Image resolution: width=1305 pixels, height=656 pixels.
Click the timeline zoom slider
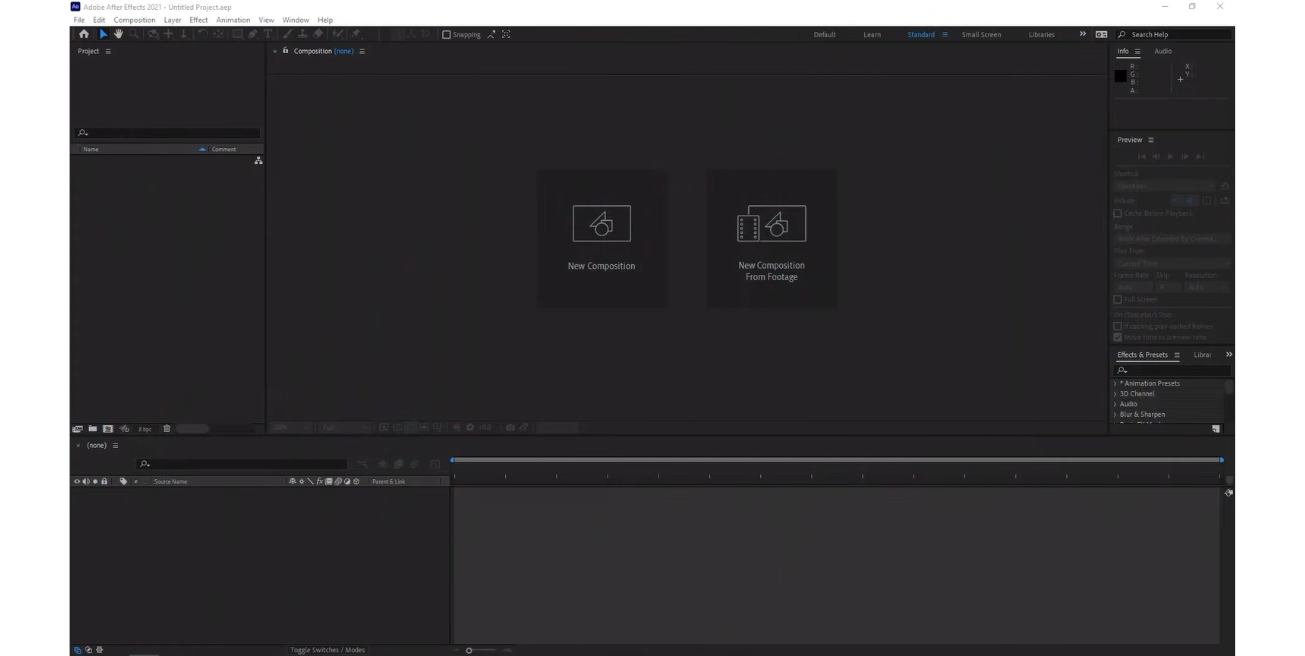[x=482, y=651]
